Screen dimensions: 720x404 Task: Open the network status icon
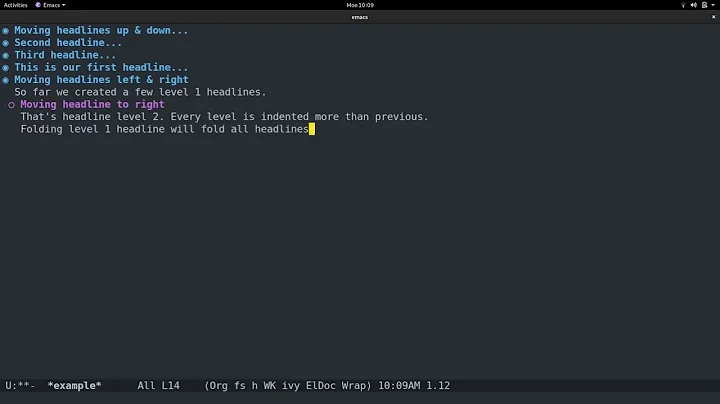[x=683, y=5]
